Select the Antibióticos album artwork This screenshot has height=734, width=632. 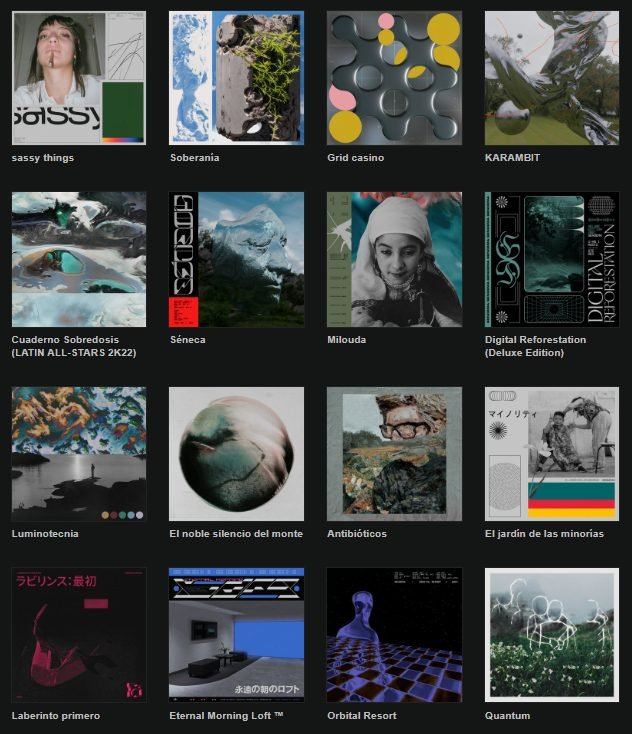(x=394, y=454)
